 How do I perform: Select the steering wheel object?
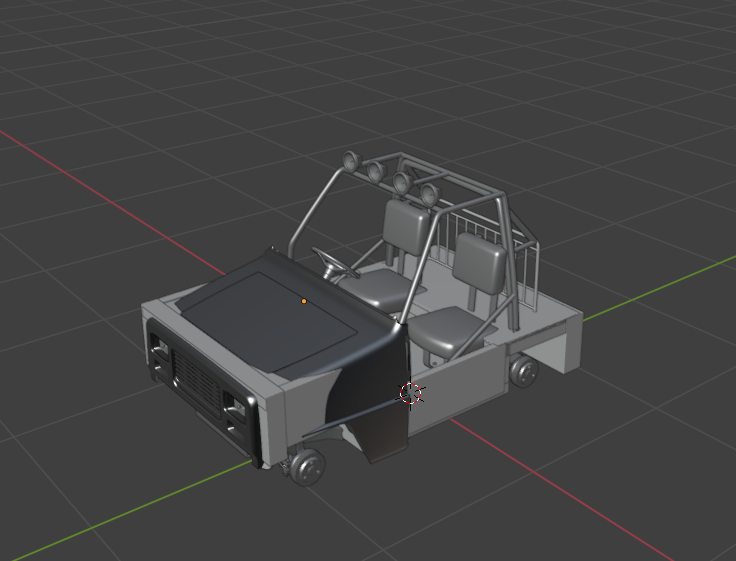(335, 264)
